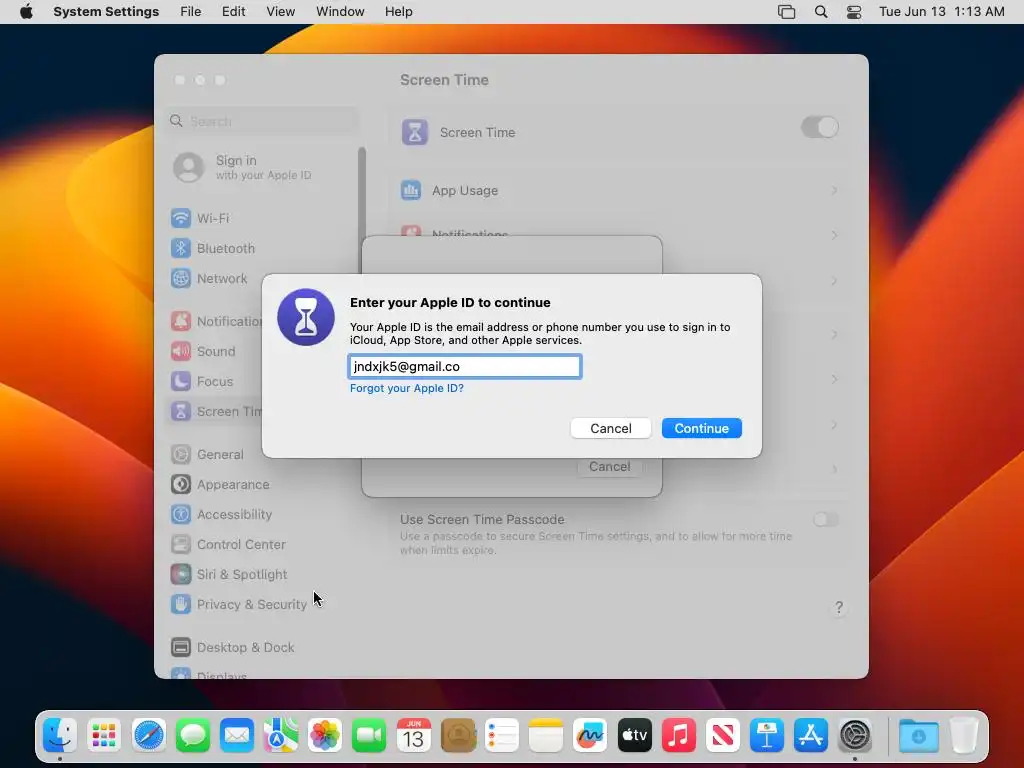Image resolution: width=1024 pixels, height=768 pixels.
Task: Select Sound speaker icon in sidebar
Action: pos(181,351)
